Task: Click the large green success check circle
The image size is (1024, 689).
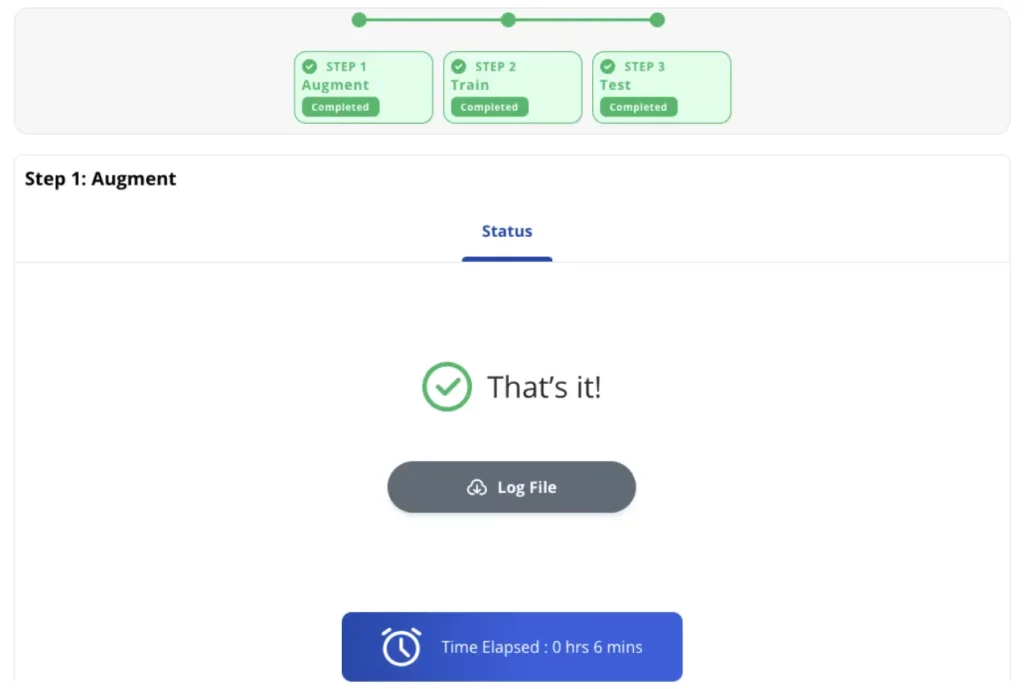Action: (x=447, y=387)
